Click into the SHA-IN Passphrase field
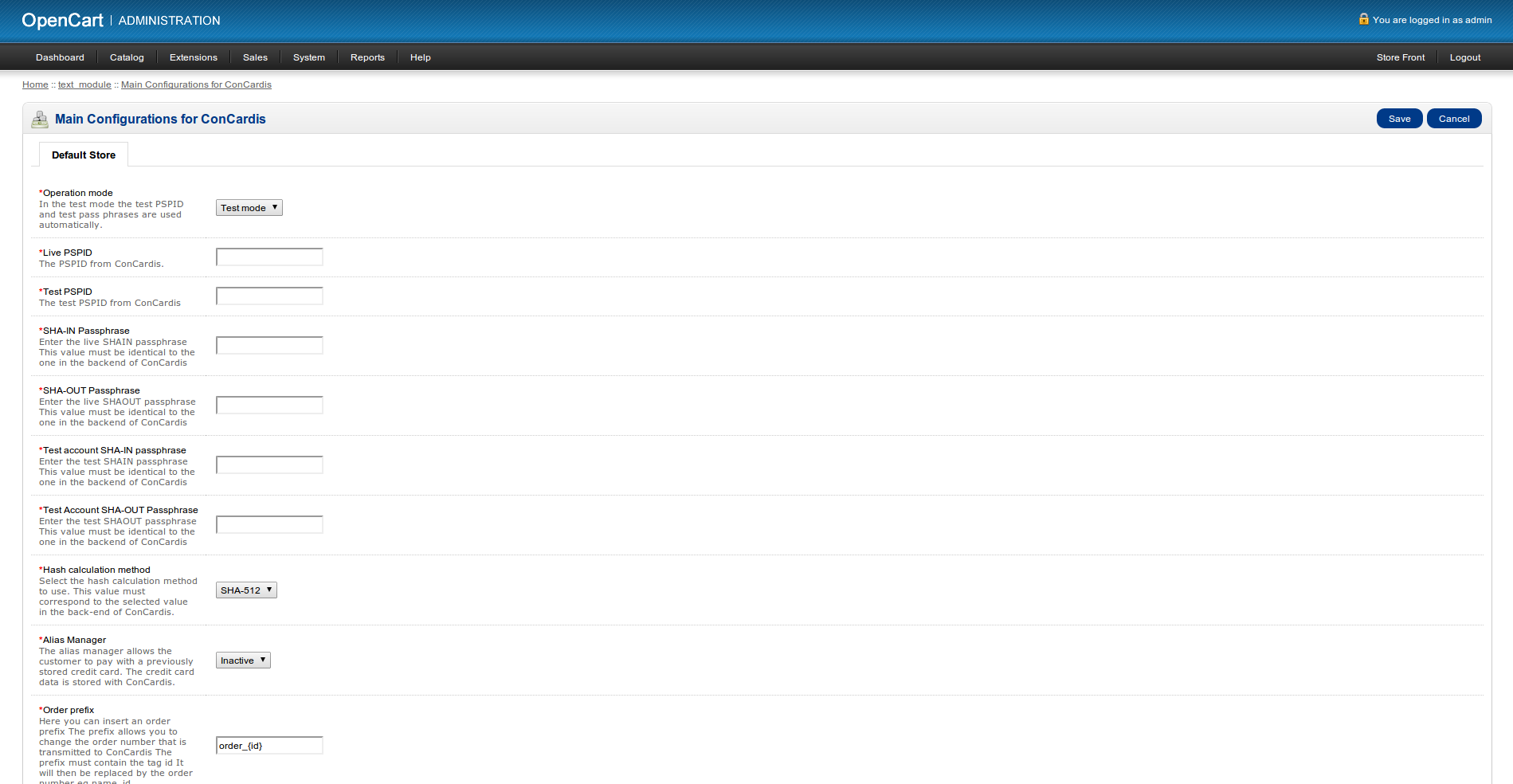Screen dimensions: 1513x784 (x=269, y=345)
